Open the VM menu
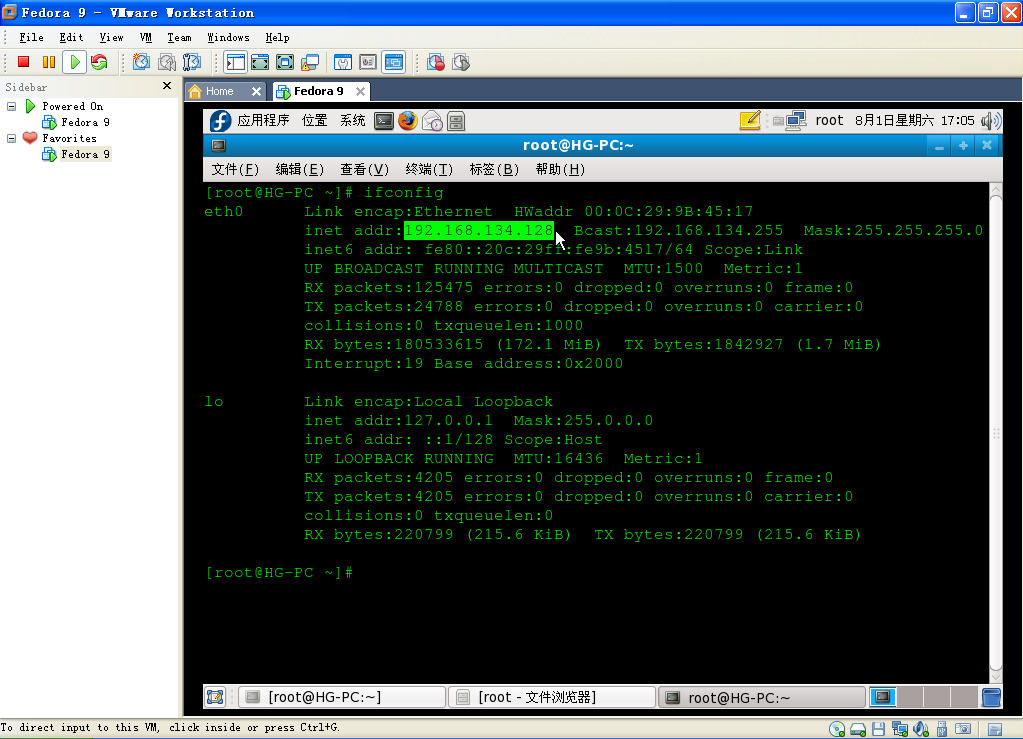Screen dimensions: 1023x739 coord(146,37)
